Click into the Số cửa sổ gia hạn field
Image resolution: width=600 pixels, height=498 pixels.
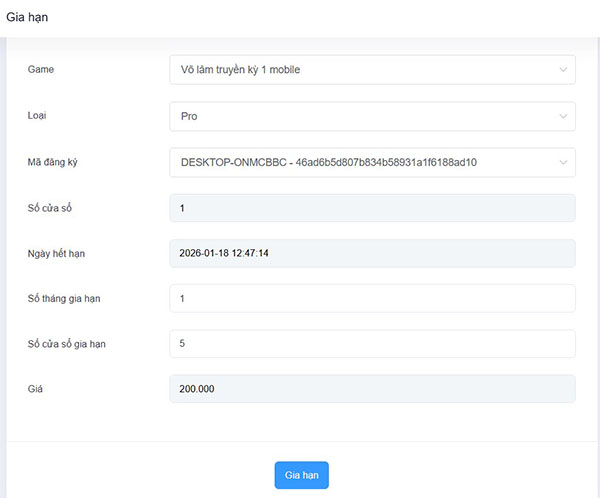coord(372,343)
